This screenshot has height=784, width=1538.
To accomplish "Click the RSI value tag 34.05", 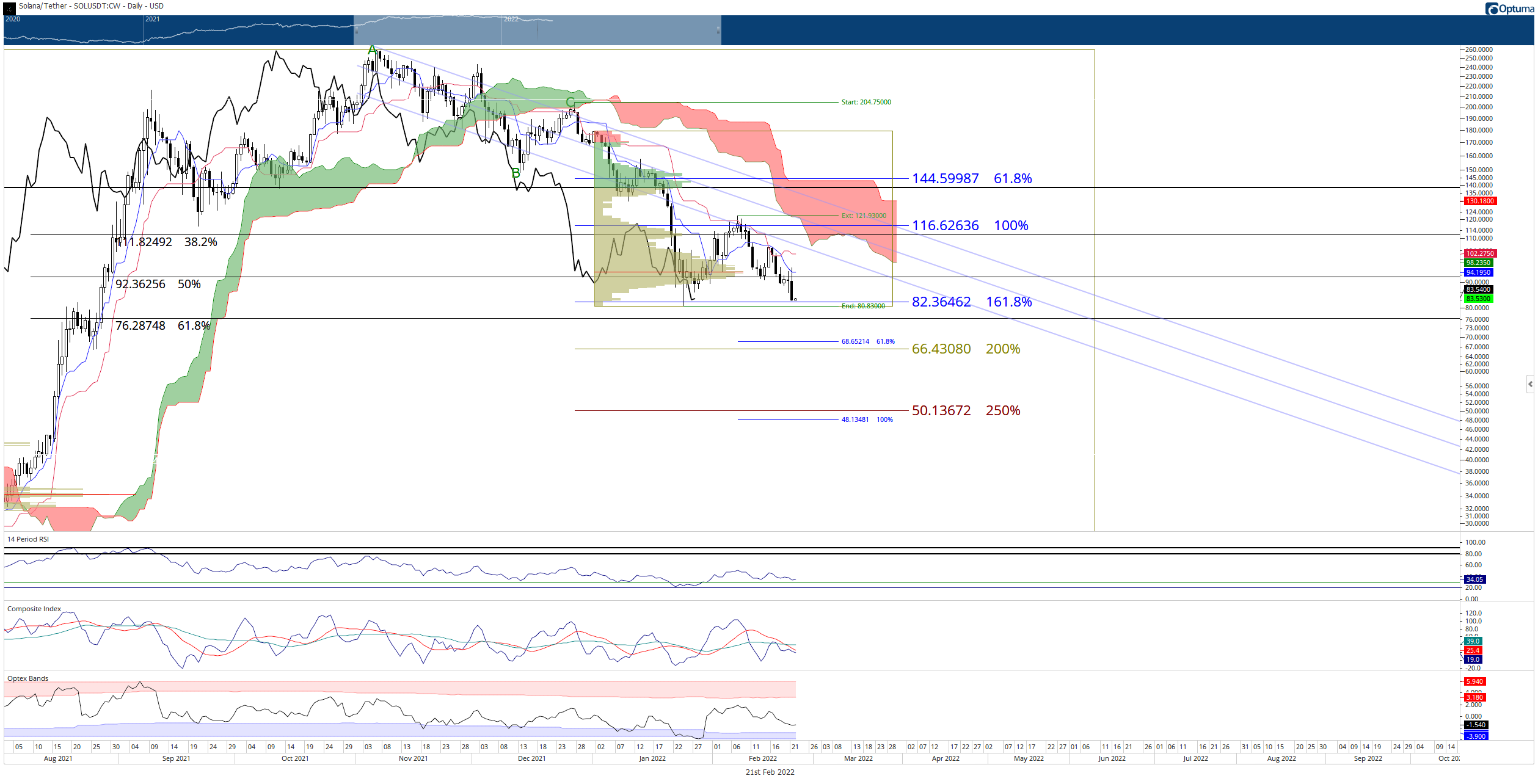I will (x=1474, y=579).
